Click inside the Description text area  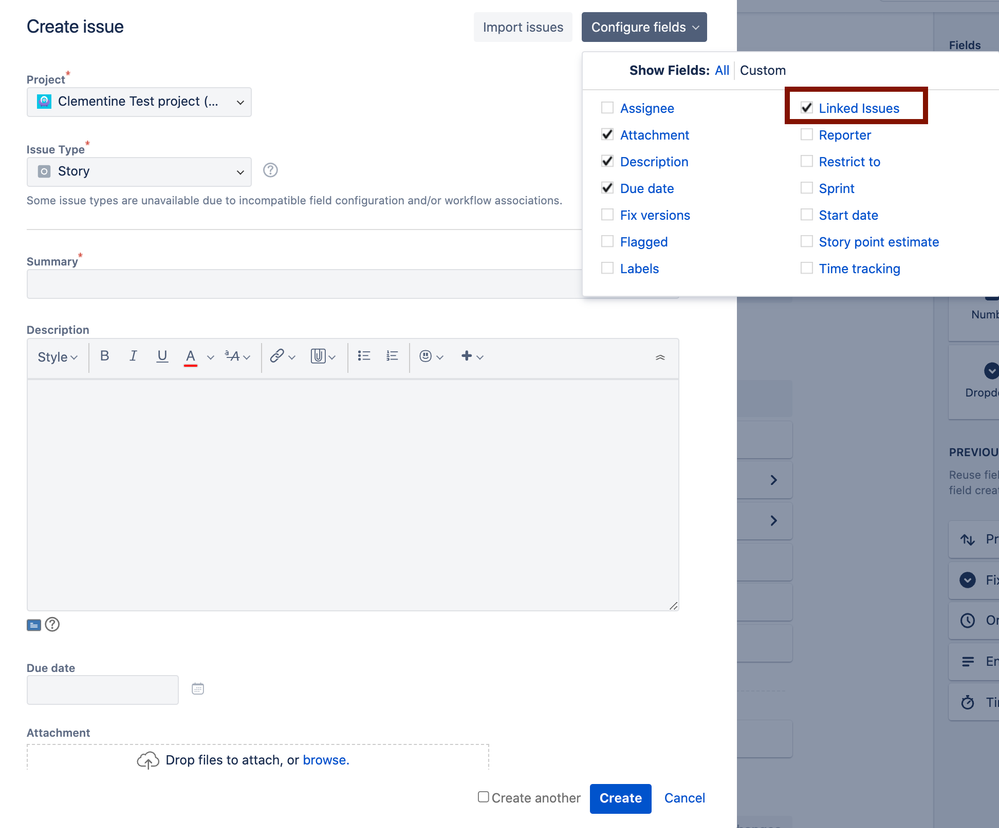(353, 495)
